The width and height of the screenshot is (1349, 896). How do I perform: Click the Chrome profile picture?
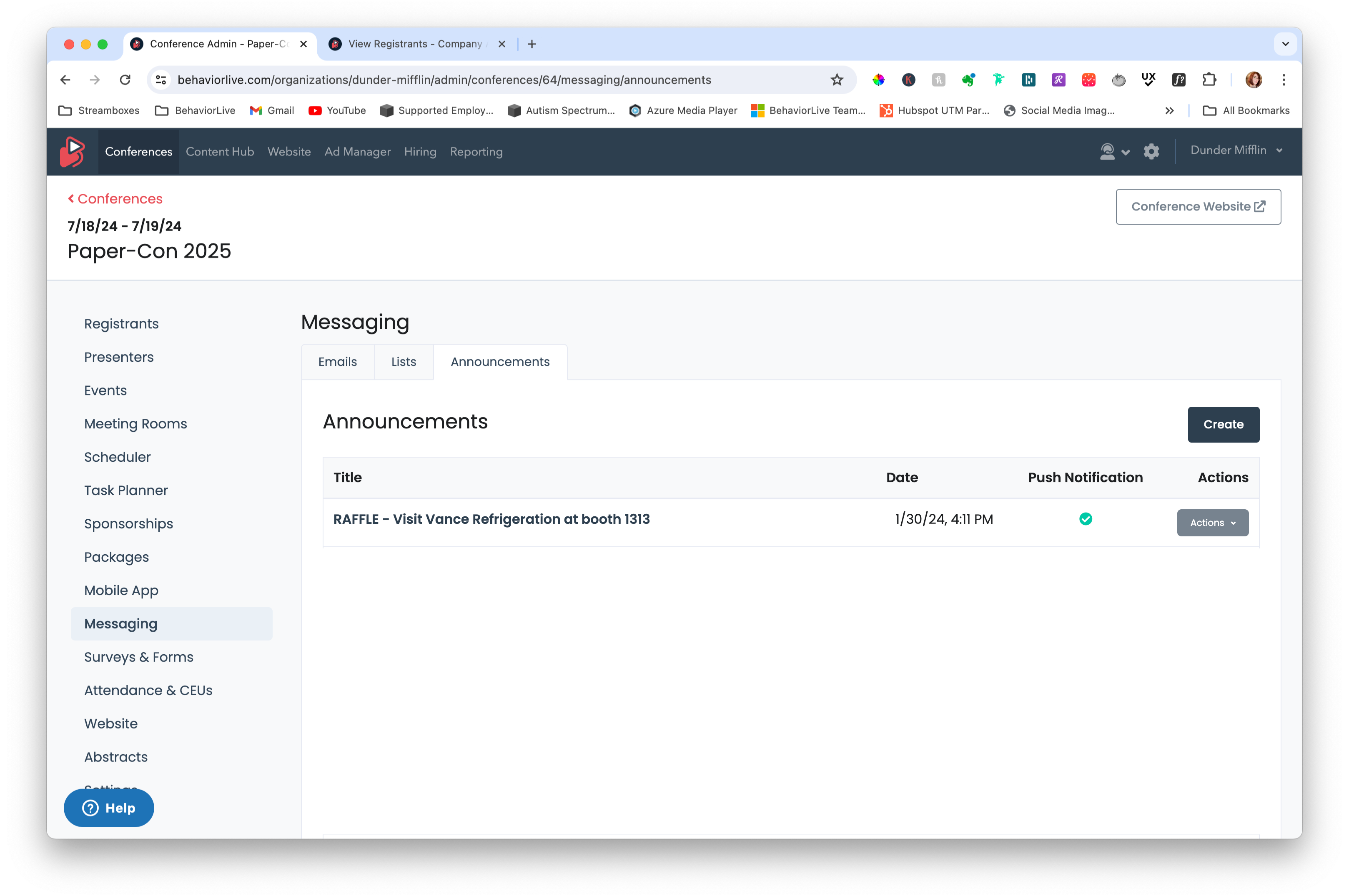pos(1253,80)
